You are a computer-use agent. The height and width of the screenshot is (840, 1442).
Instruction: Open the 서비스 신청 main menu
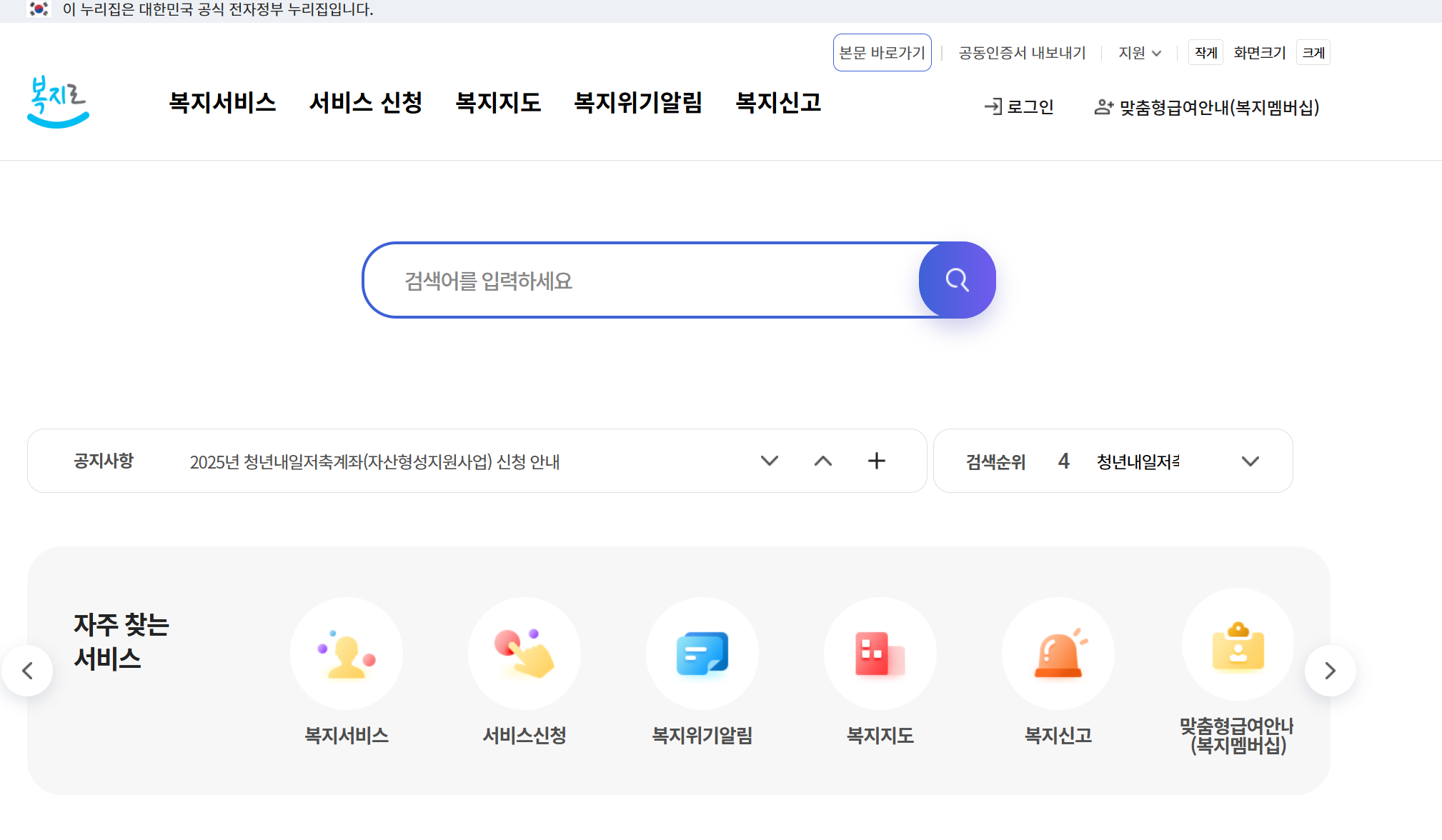coord(366,103)
